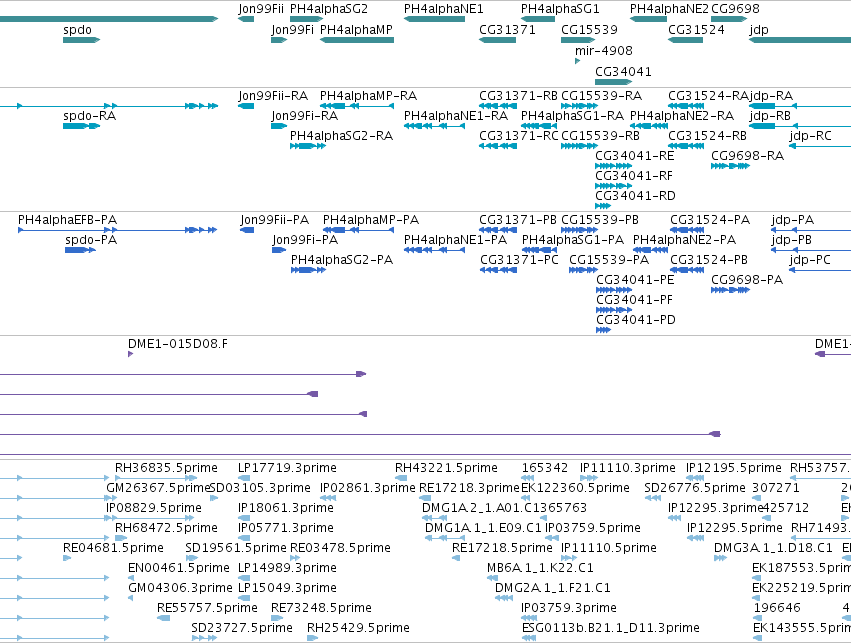Select the CG34041-PD protein label
Viewport: 851px width, 643px height.
[x=636, y=320]
